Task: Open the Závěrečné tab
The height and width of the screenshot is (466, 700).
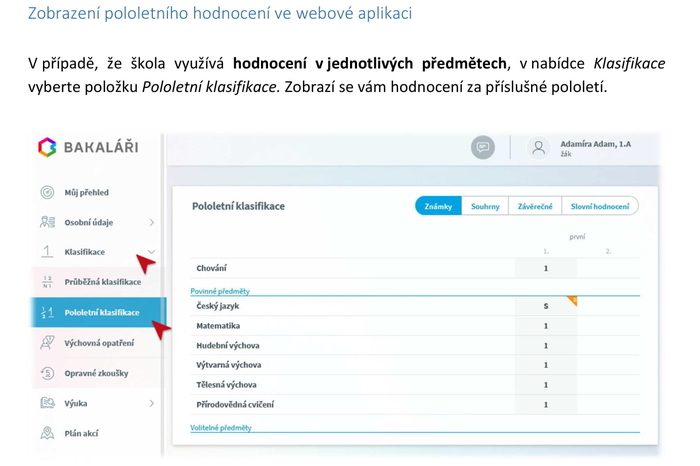Action: pyautogui.click(x=535, y=206)
